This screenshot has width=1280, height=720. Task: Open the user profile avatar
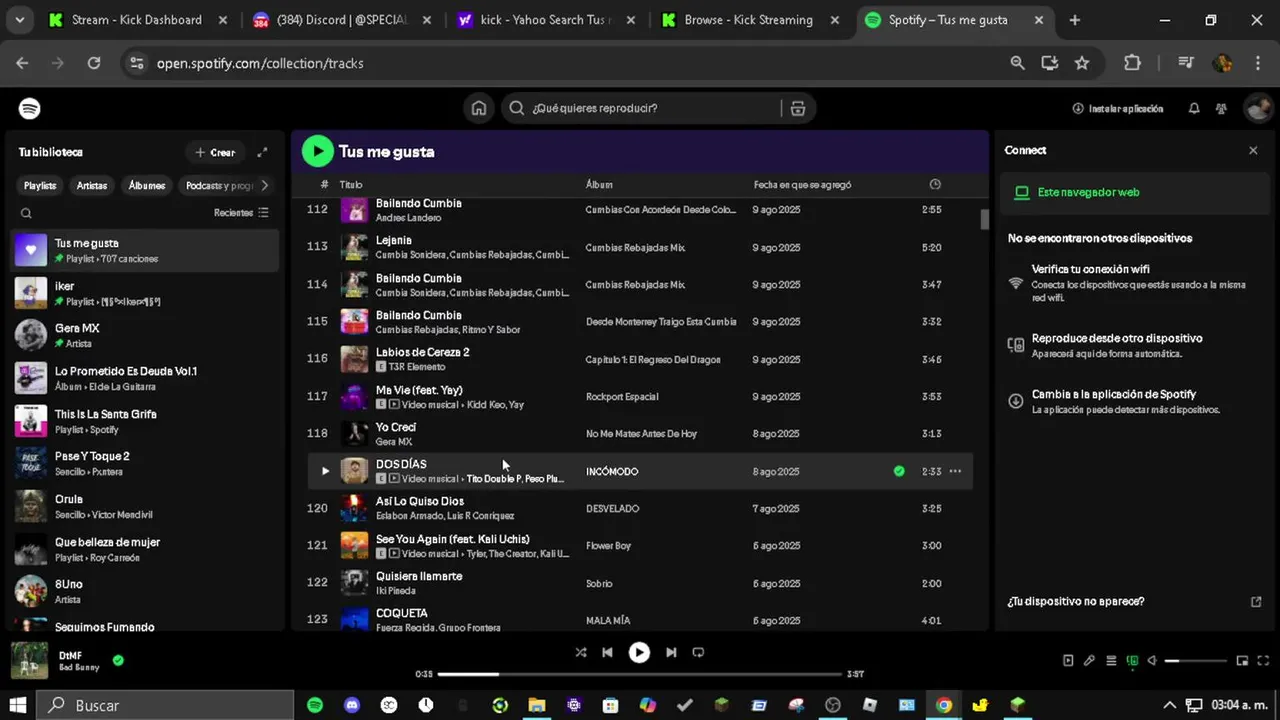click(1257, 108)
